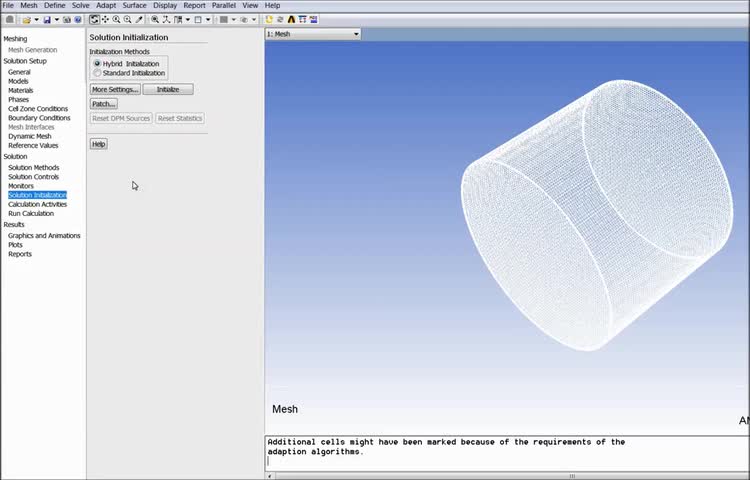Select the zoom out tool

pyautogui.click(x=128, y=20)
